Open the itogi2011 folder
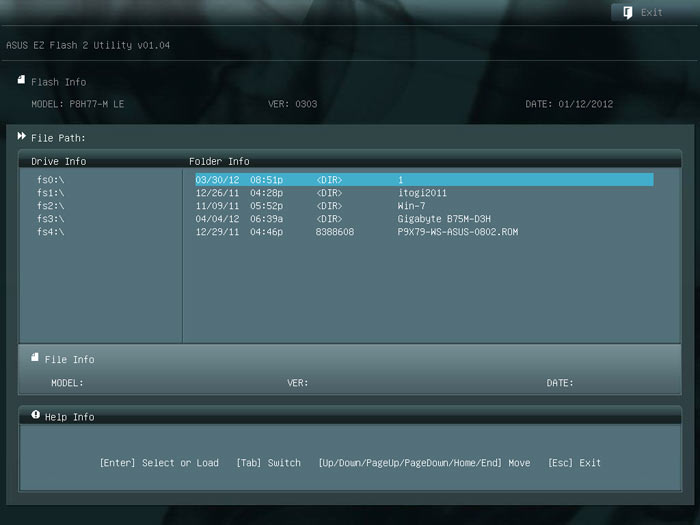This screenshot has width=700, height=525. [422, 193]
